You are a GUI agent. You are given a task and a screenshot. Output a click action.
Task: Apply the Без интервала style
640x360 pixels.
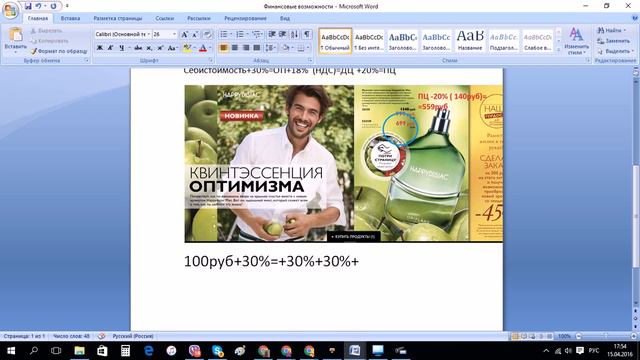pyautogui.click(x=369, y=41)
